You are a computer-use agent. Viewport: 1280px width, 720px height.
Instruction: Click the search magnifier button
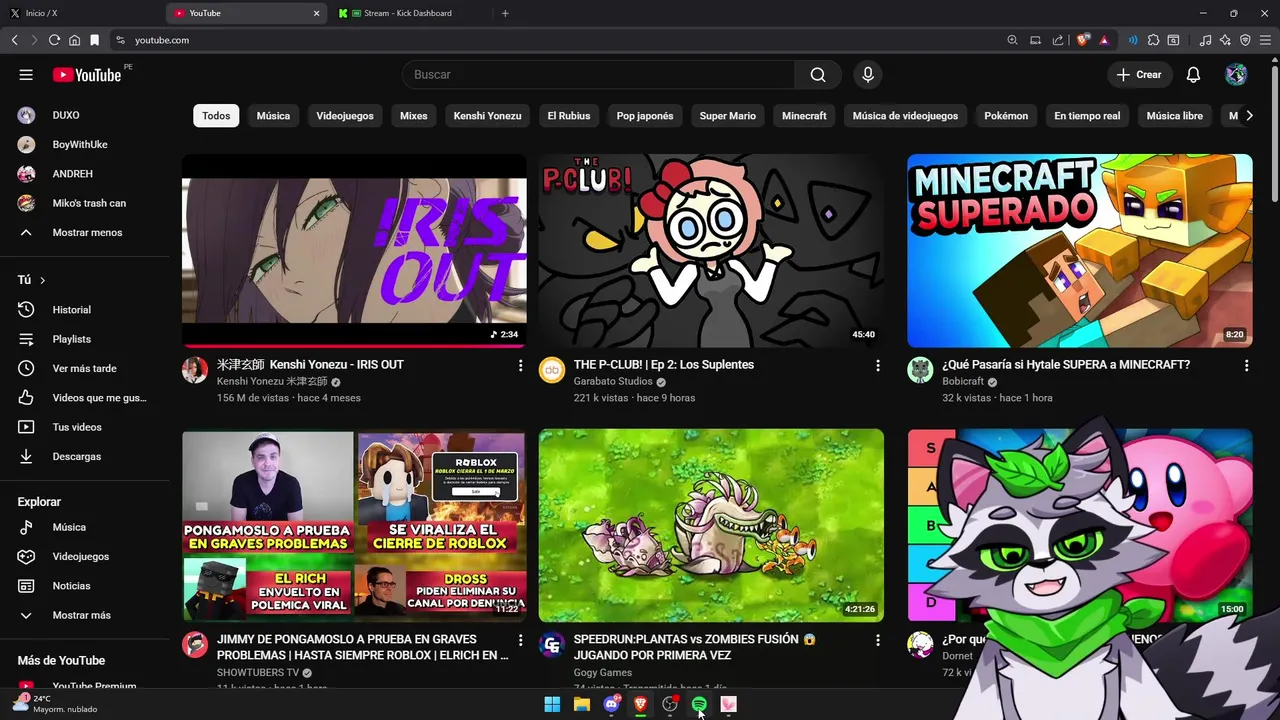pyautogui.click(x=818, y=75)
